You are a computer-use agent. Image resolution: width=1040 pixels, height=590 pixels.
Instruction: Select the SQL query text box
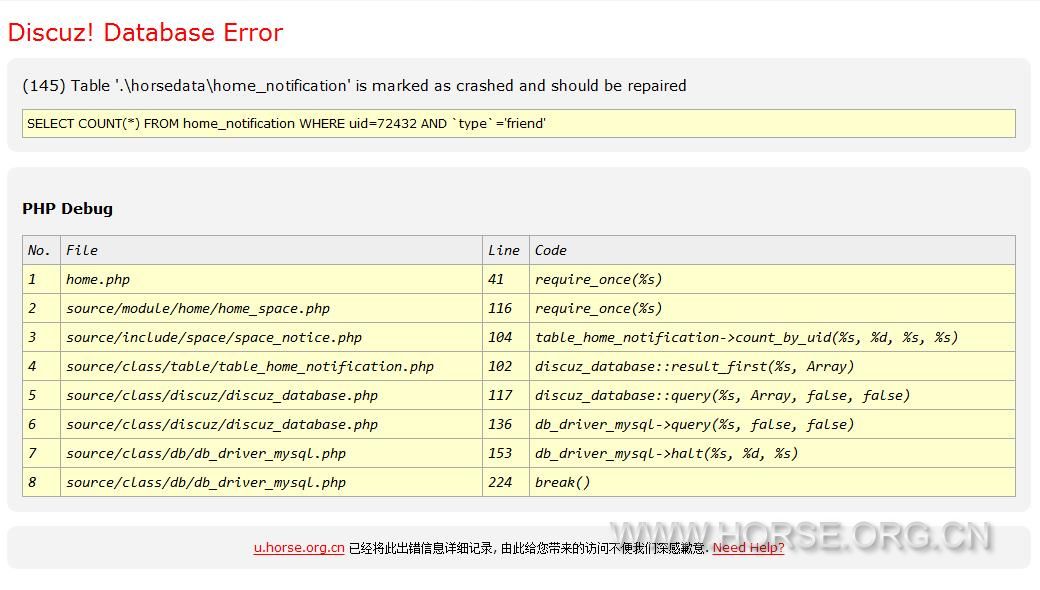pyautogui.click(x=519, y=123)
